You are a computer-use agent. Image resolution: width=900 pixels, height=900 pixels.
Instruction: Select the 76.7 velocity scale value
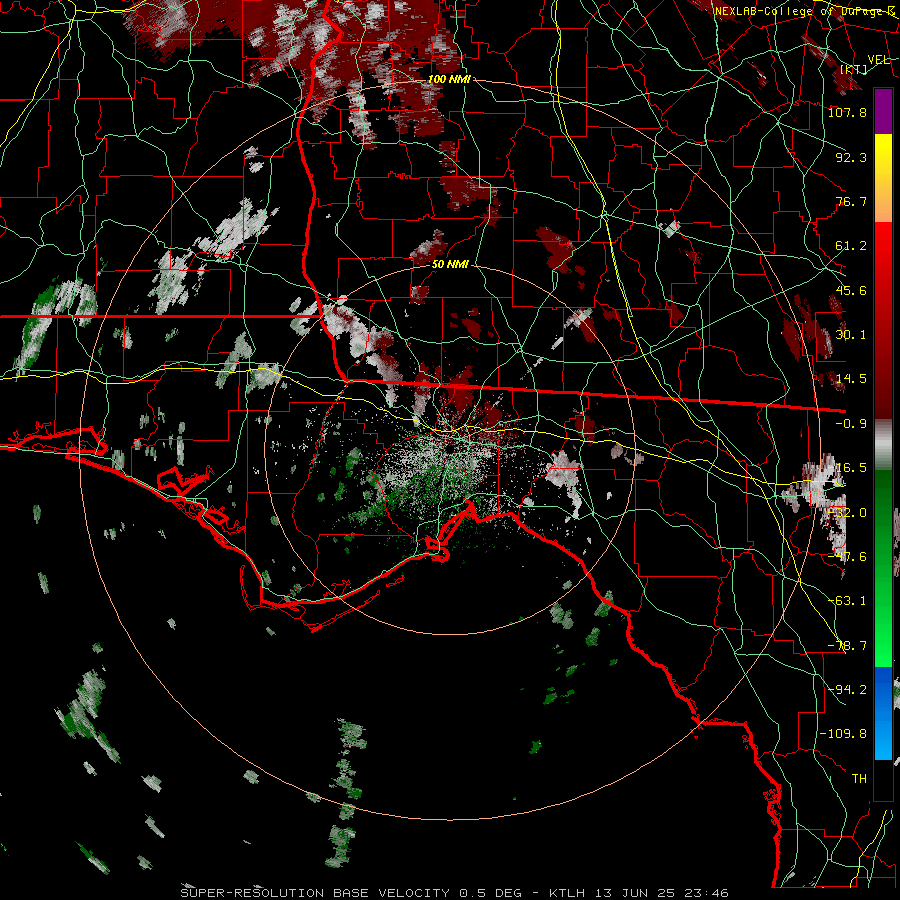click(851, 201)
